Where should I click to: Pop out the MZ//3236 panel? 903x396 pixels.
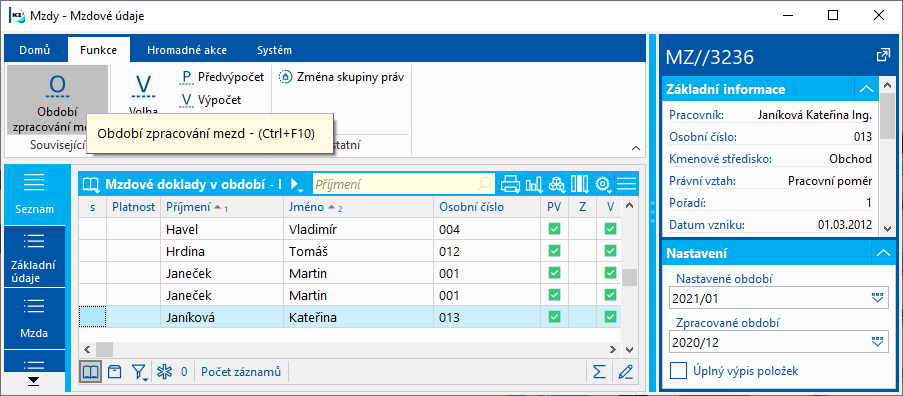click(883, 56)
